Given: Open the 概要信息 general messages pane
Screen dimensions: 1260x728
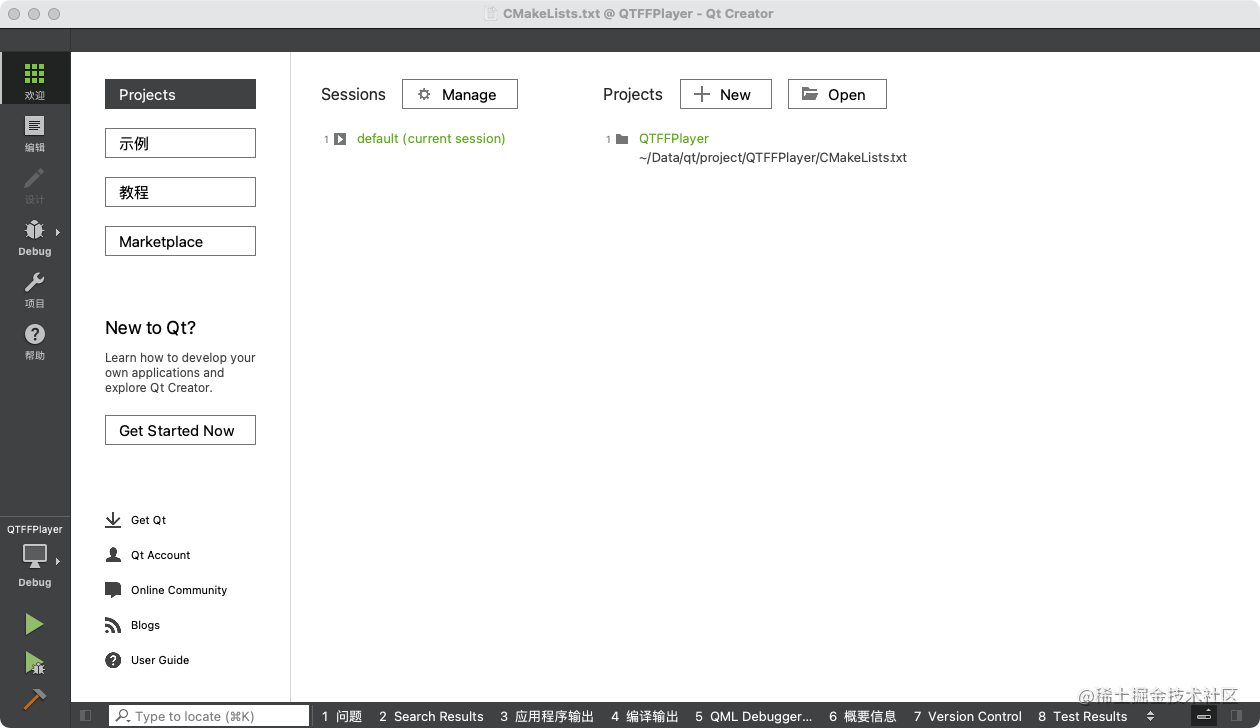Looking at the screenshot, I should (863, 716).
